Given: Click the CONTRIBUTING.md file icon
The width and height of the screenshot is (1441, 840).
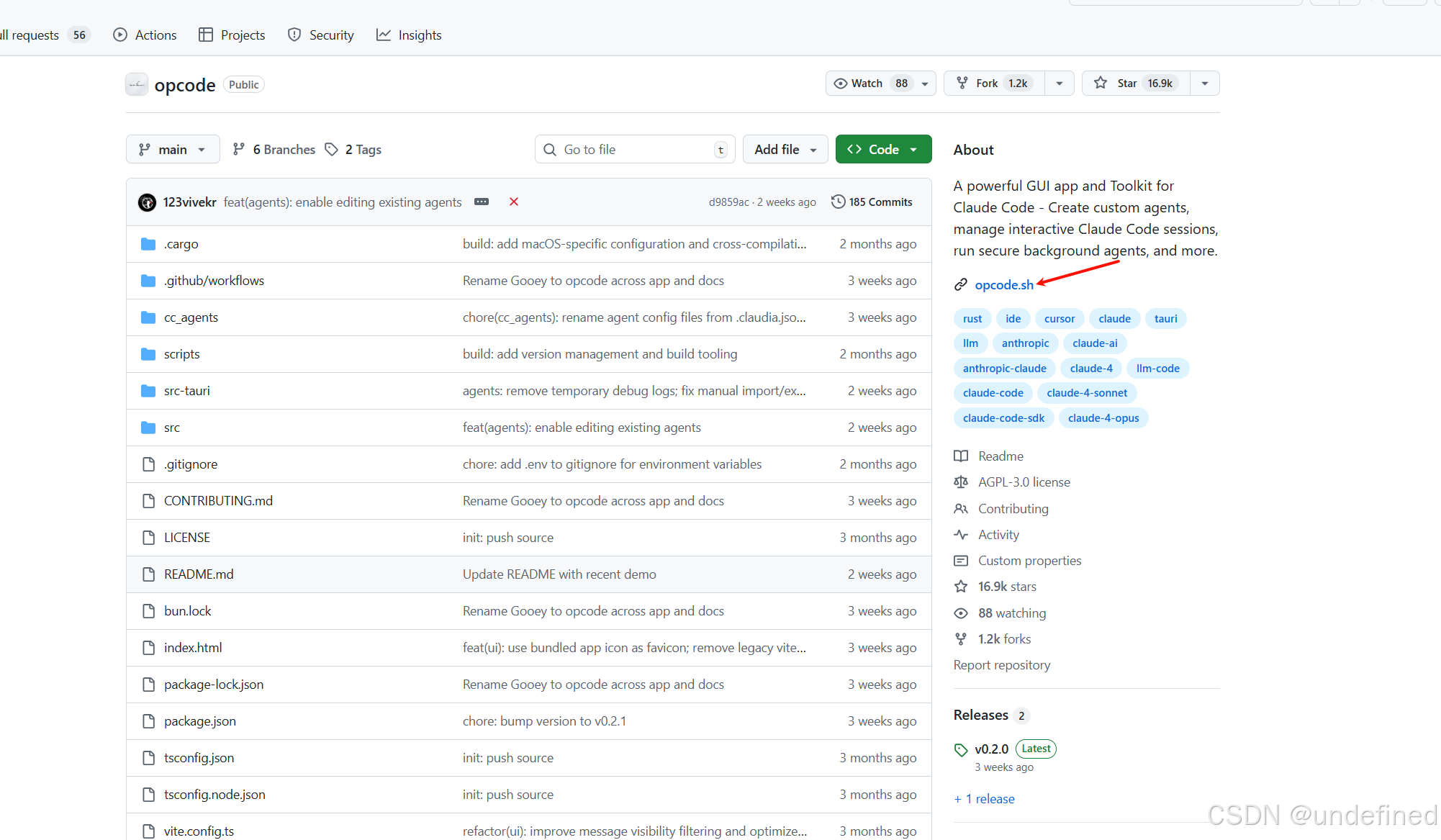Looking at the screenshot, I should click(148, 501).
